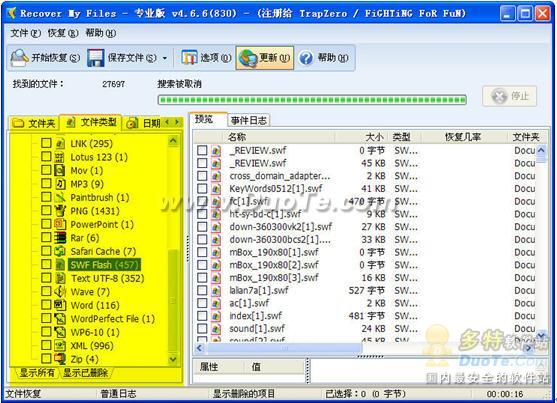
Task: Click the Safari Cache file type icon
Action: (x=60, y=251)
